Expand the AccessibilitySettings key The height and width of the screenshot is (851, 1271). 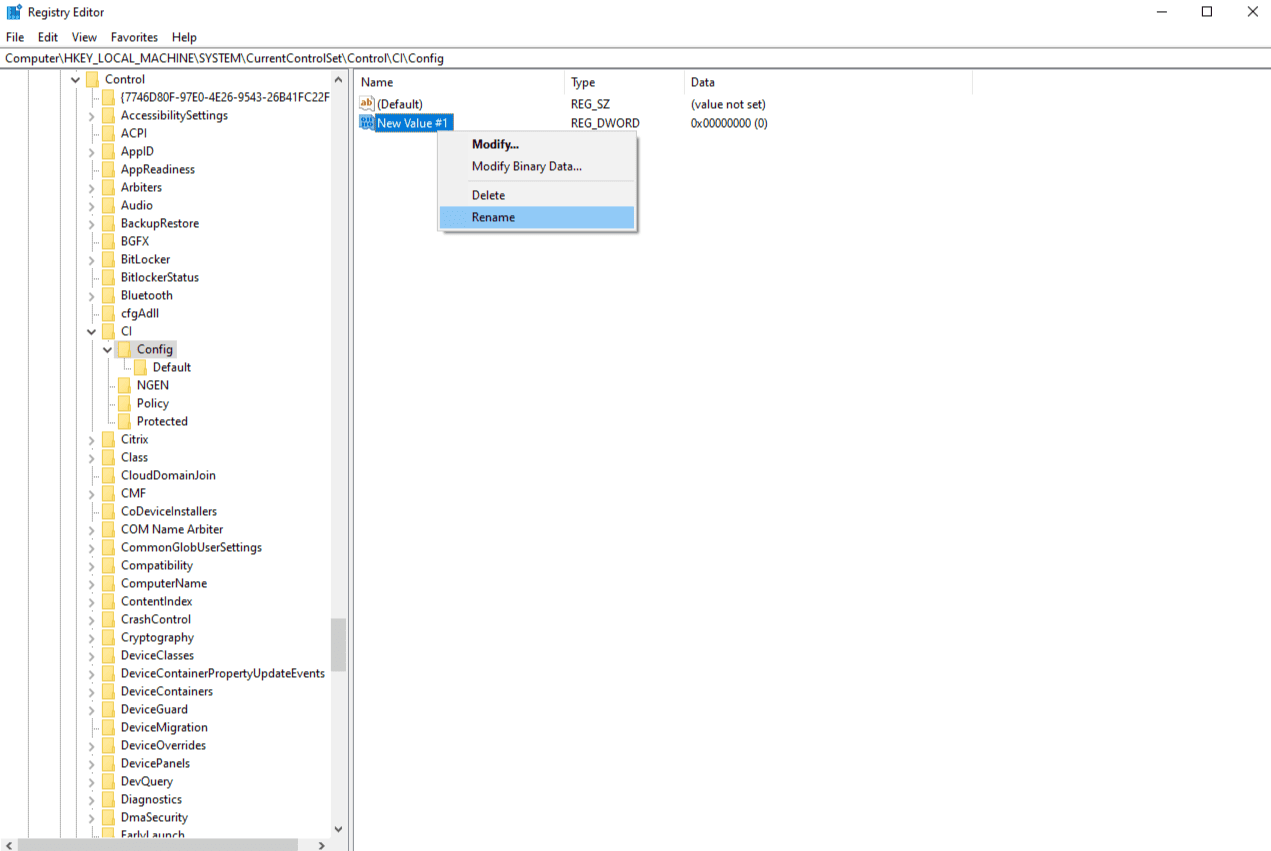click(91, 115)
